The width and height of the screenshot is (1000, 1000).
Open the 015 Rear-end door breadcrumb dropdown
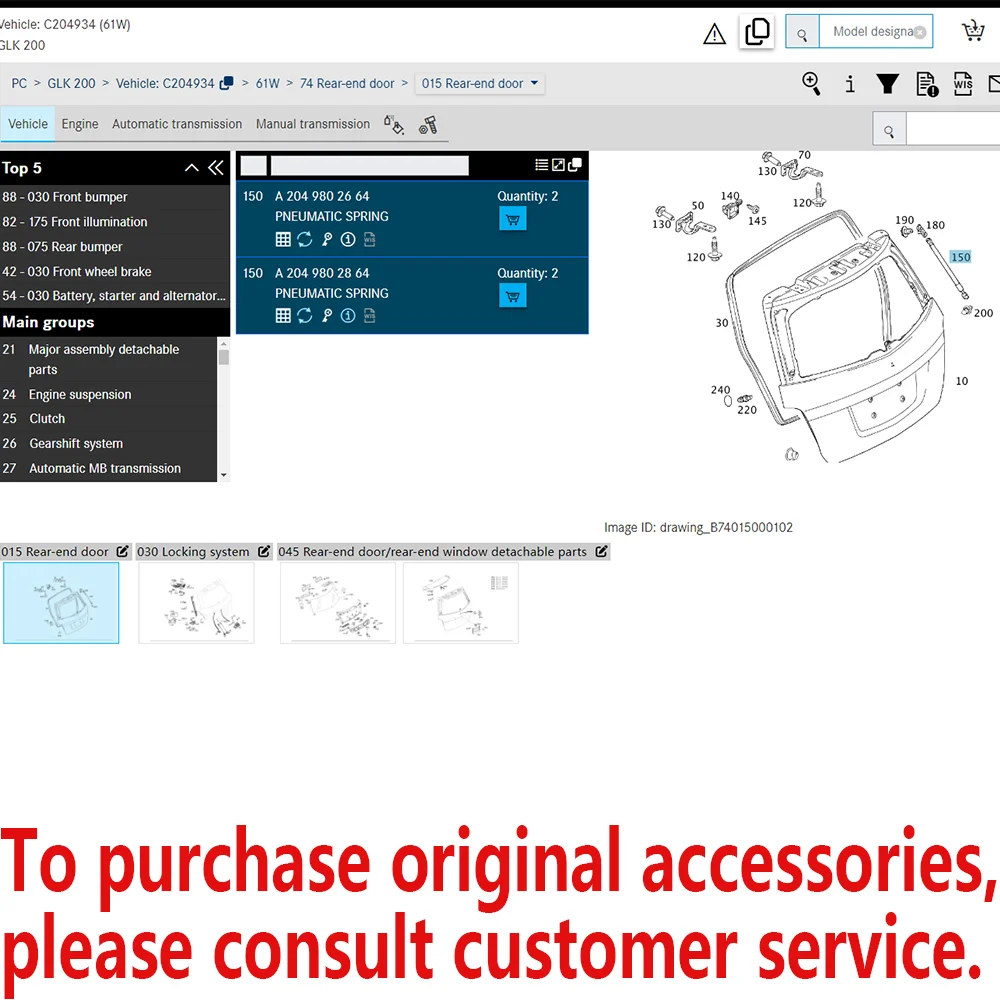coord(480,84)
